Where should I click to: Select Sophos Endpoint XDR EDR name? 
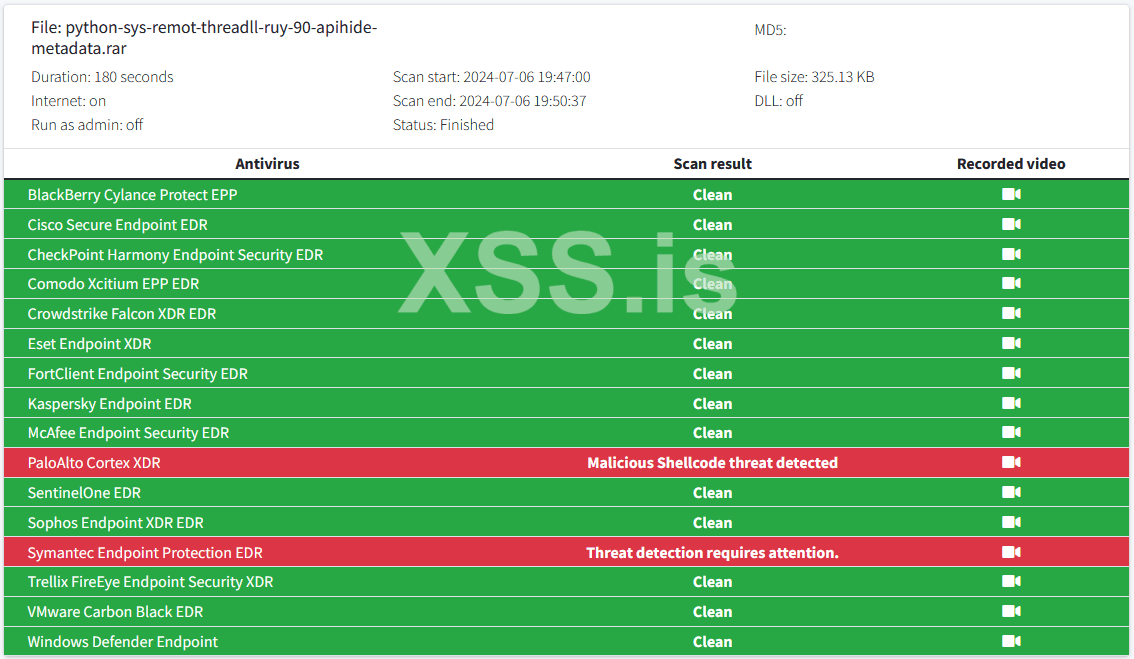pos(115,523)
